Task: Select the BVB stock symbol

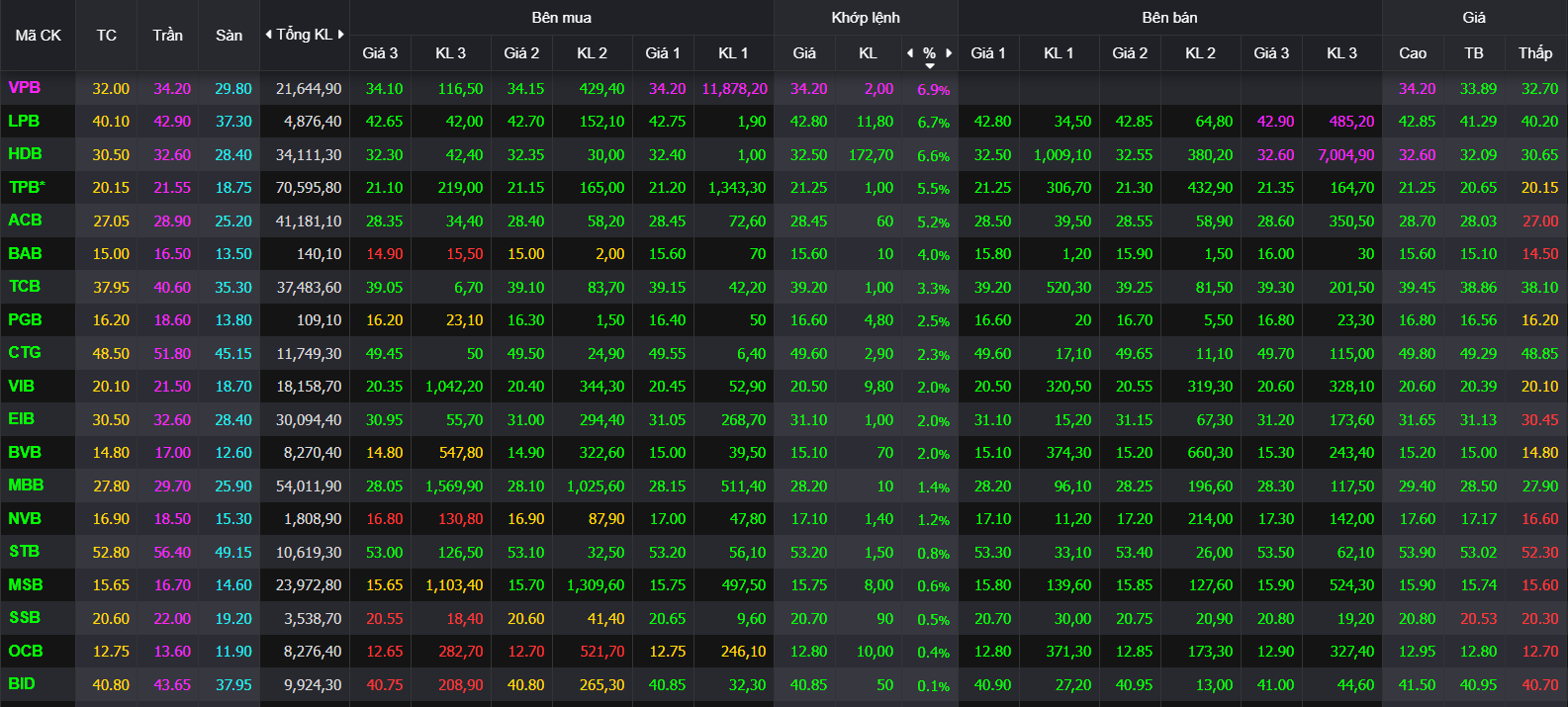Action: (x=25, y=452)
